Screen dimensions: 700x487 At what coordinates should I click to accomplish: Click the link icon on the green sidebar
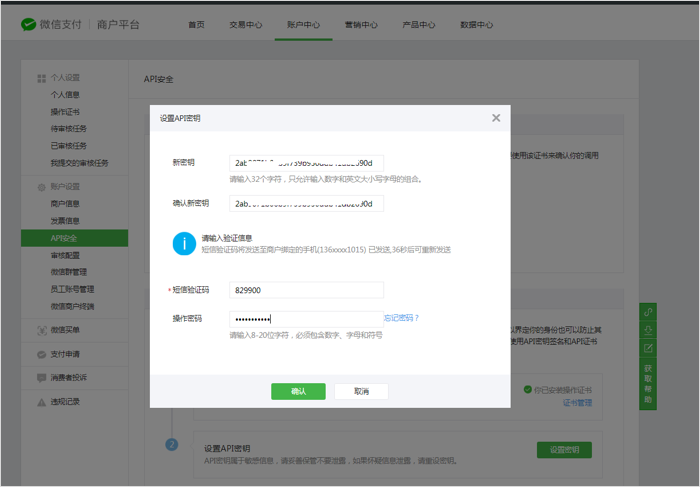(648, 313)
